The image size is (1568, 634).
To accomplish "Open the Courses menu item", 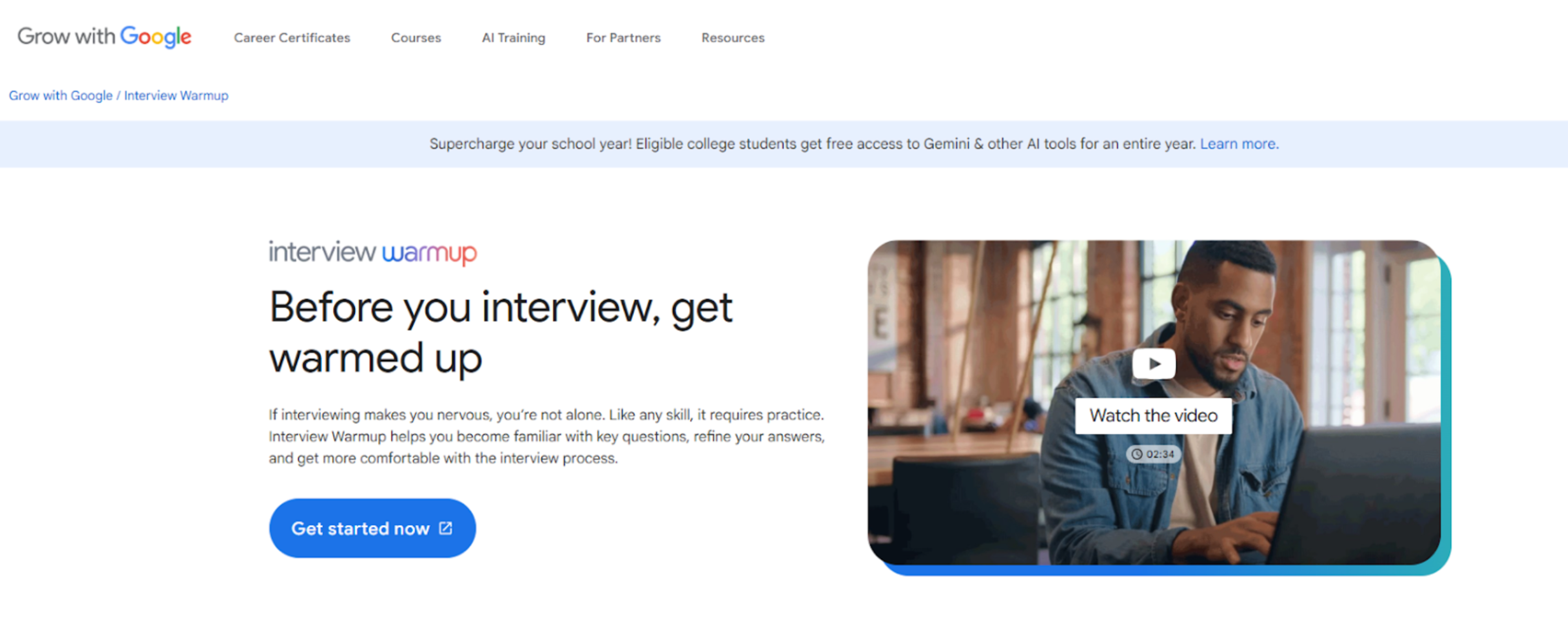I will click(416, 38).
